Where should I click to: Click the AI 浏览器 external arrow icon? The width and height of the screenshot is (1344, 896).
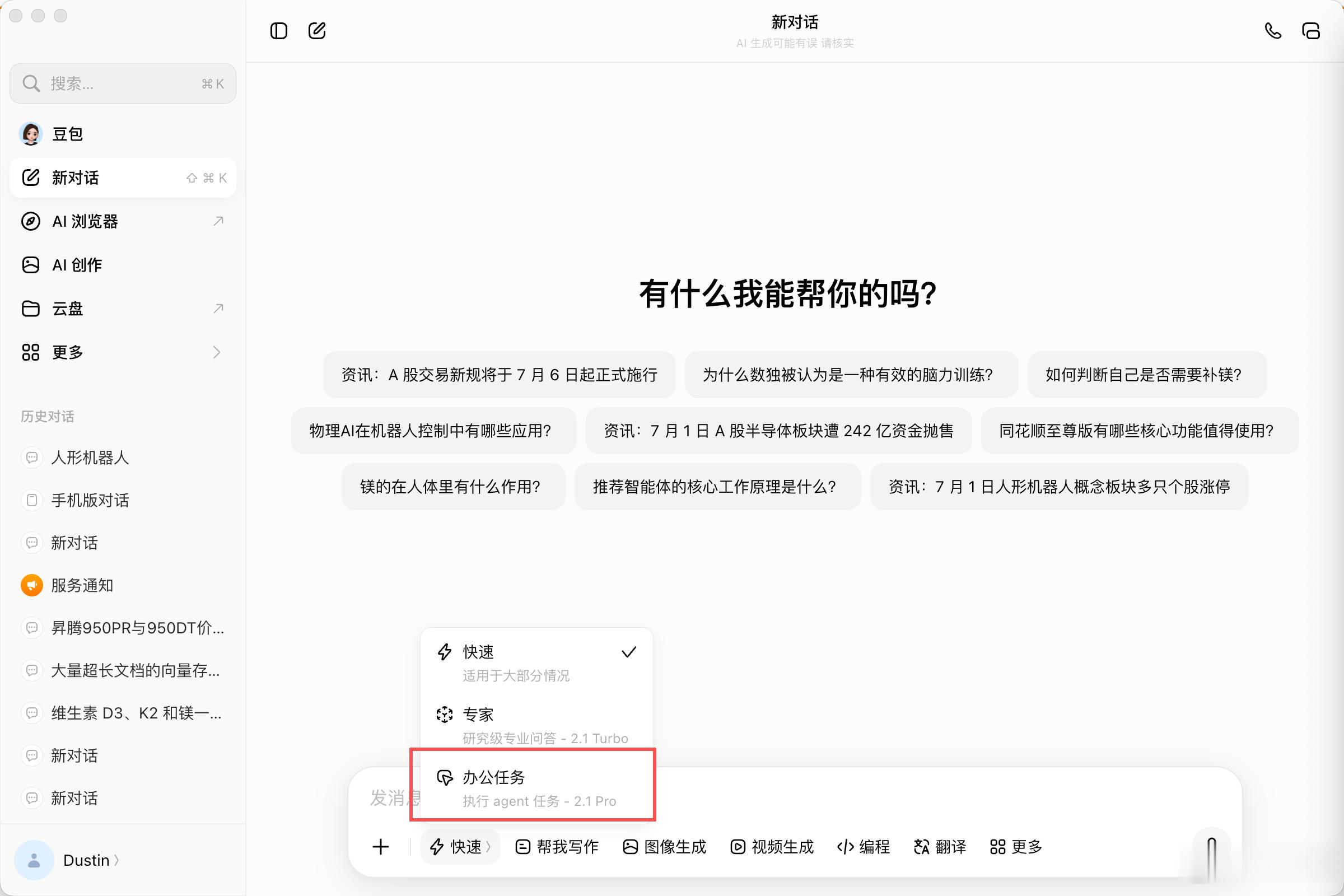click(218, 221)
